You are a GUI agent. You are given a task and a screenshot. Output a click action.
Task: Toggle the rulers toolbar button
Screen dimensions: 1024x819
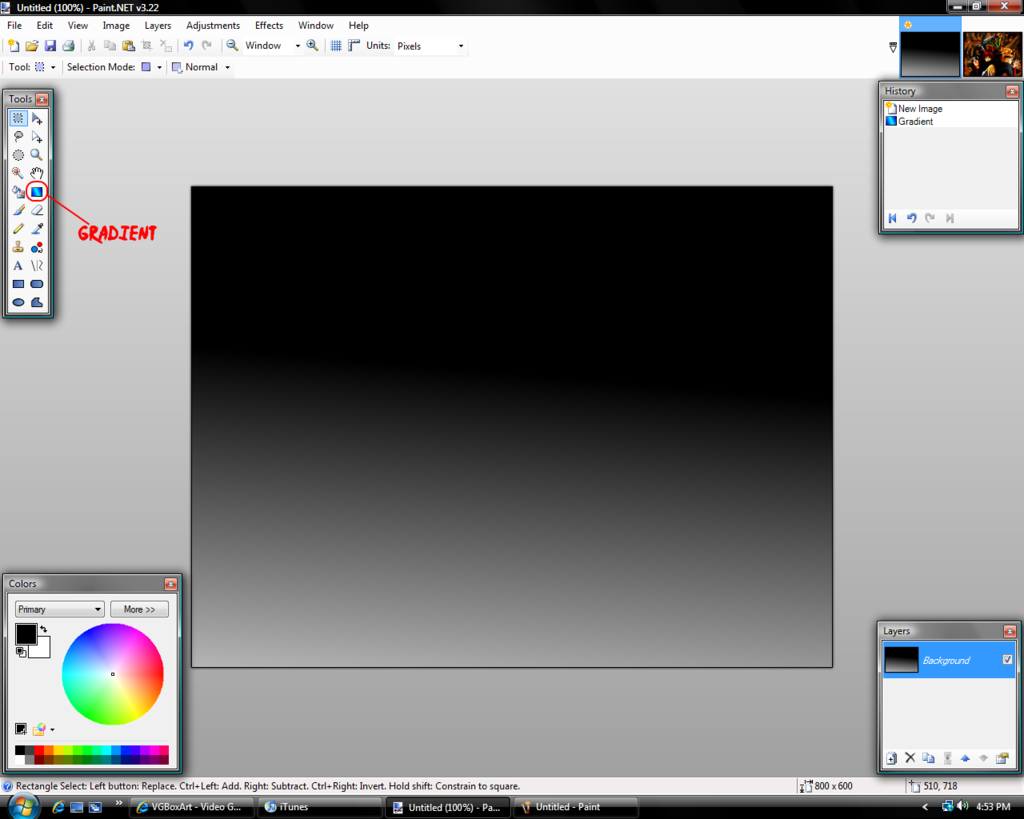coord(354,46)
